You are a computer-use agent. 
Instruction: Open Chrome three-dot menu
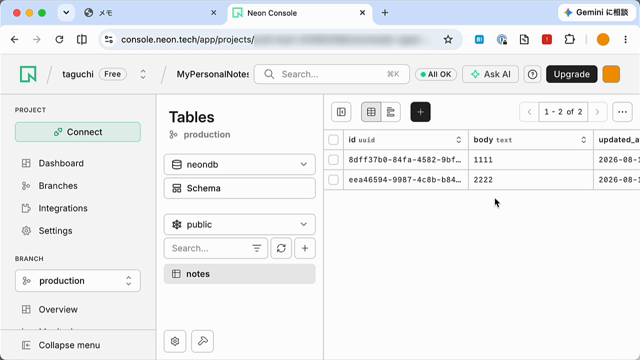[625, 40]
